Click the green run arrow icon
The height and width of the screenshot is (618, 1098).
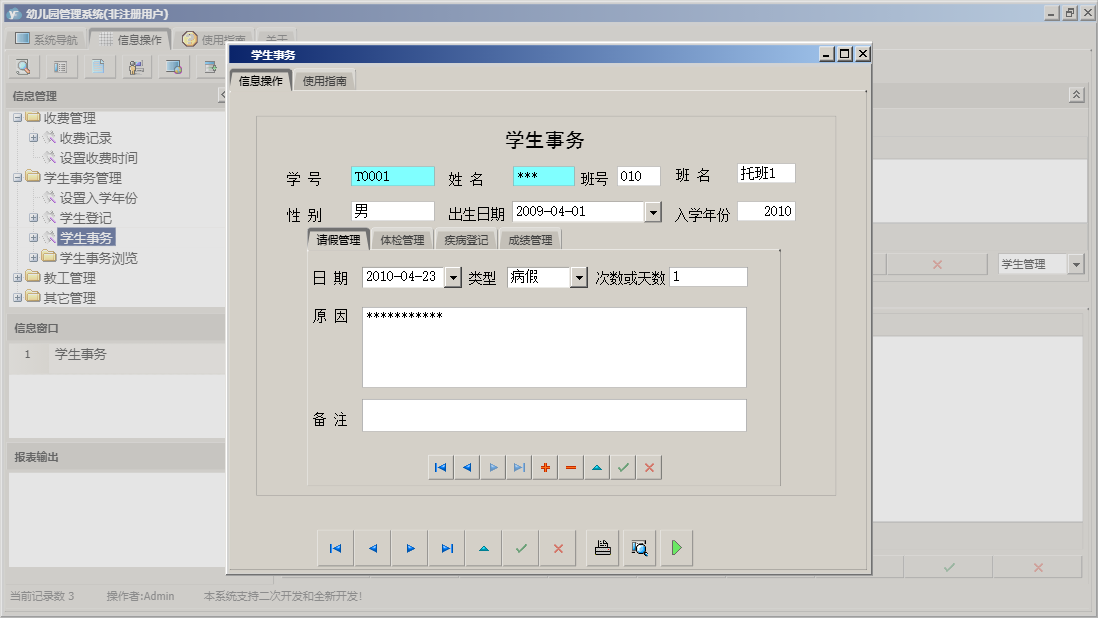(675, 547)
